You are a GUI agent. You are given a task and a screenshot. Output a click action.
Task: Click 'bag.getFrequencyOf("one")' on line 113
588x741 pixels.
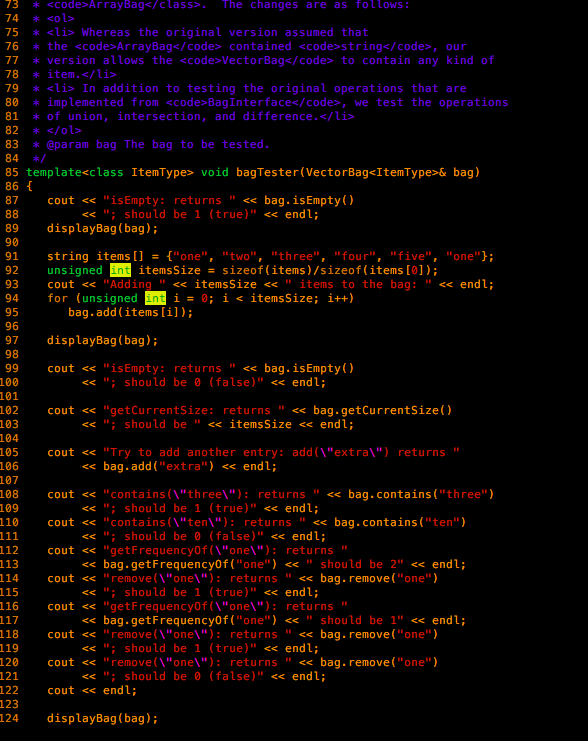click(190, 564)
